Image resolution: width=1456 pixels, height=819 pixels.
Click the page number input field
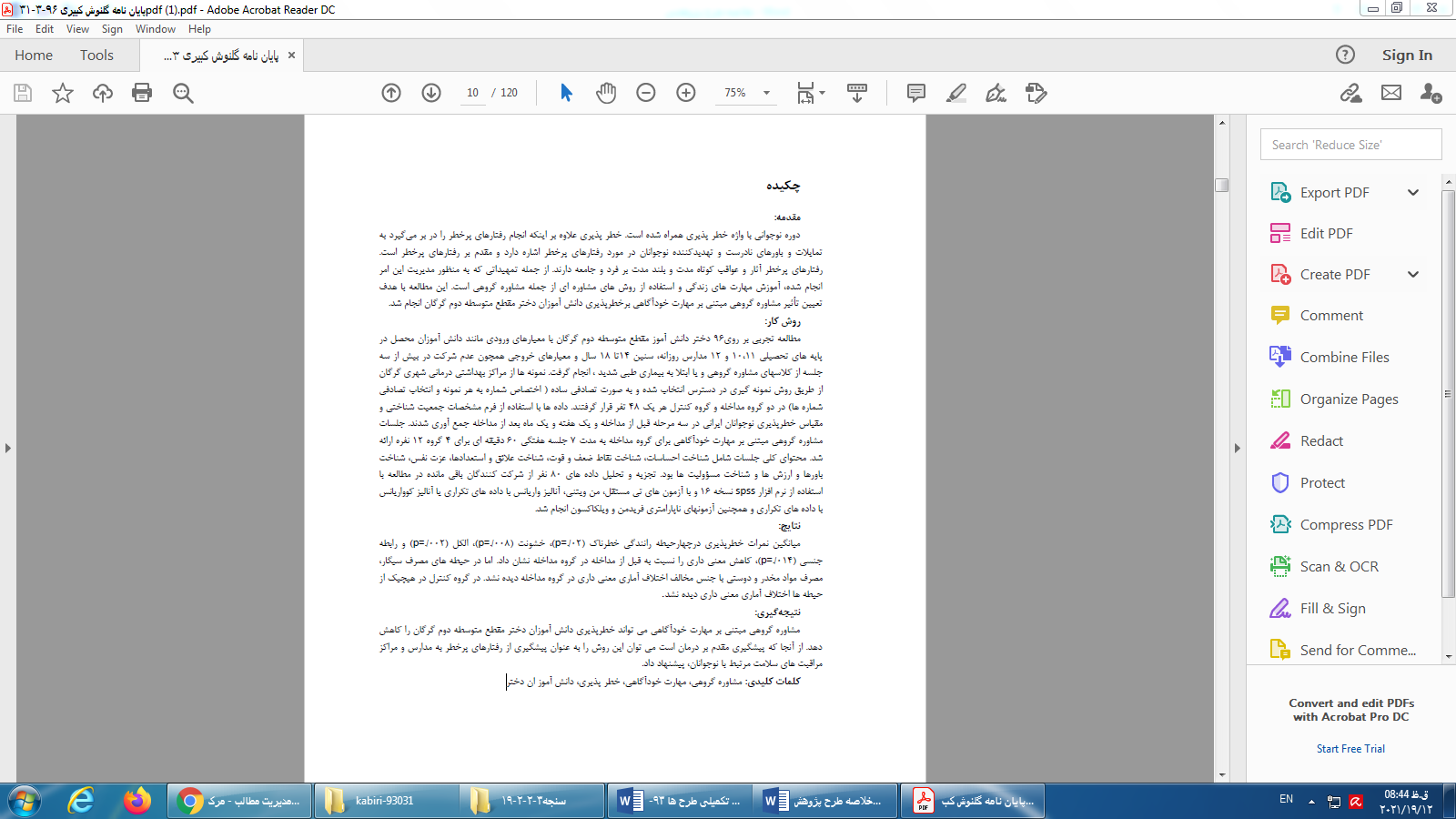pos(472,93)
